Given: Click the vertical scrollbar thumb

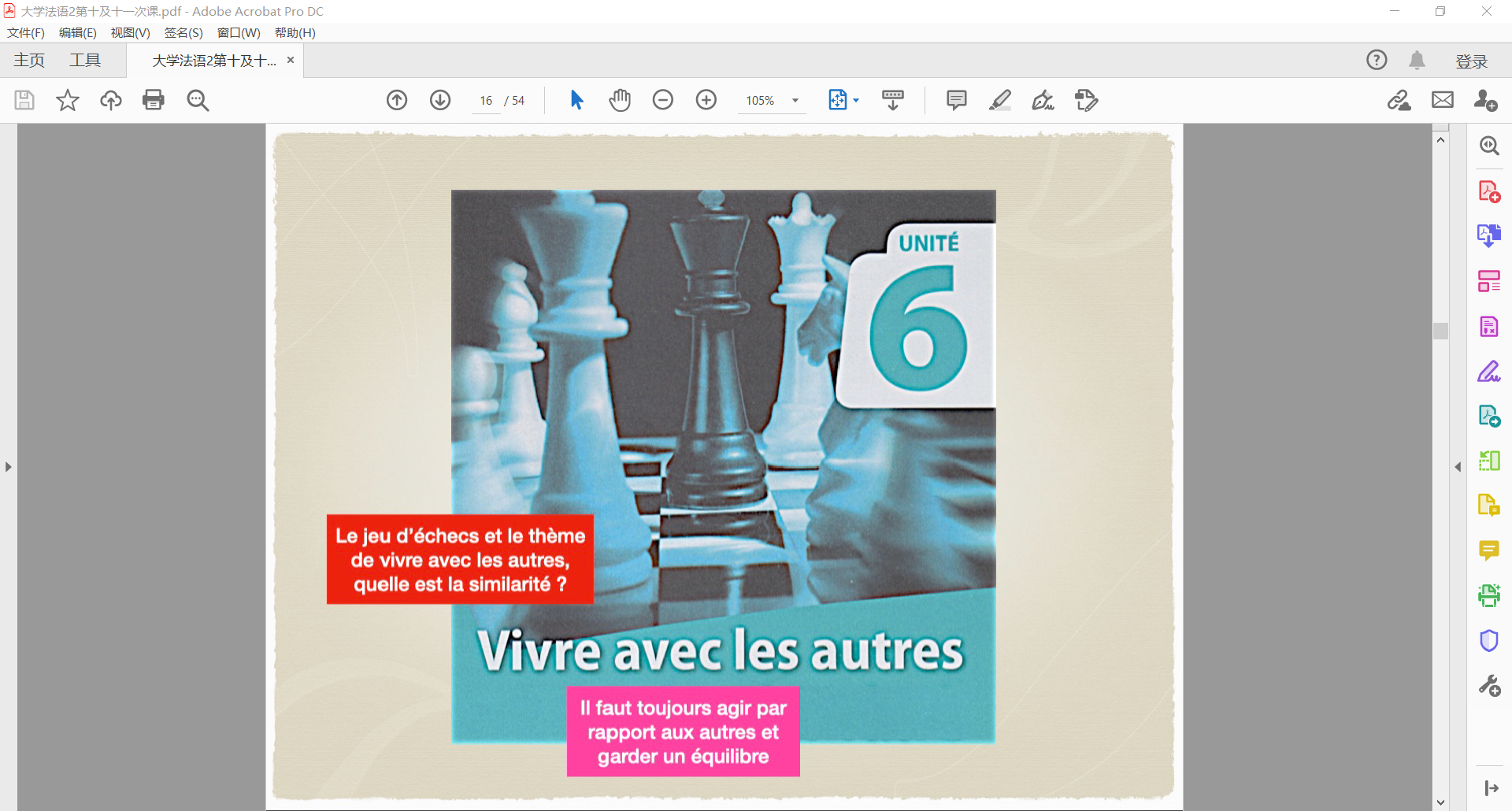Looking at the screenshot, I should click(1441, 331).
